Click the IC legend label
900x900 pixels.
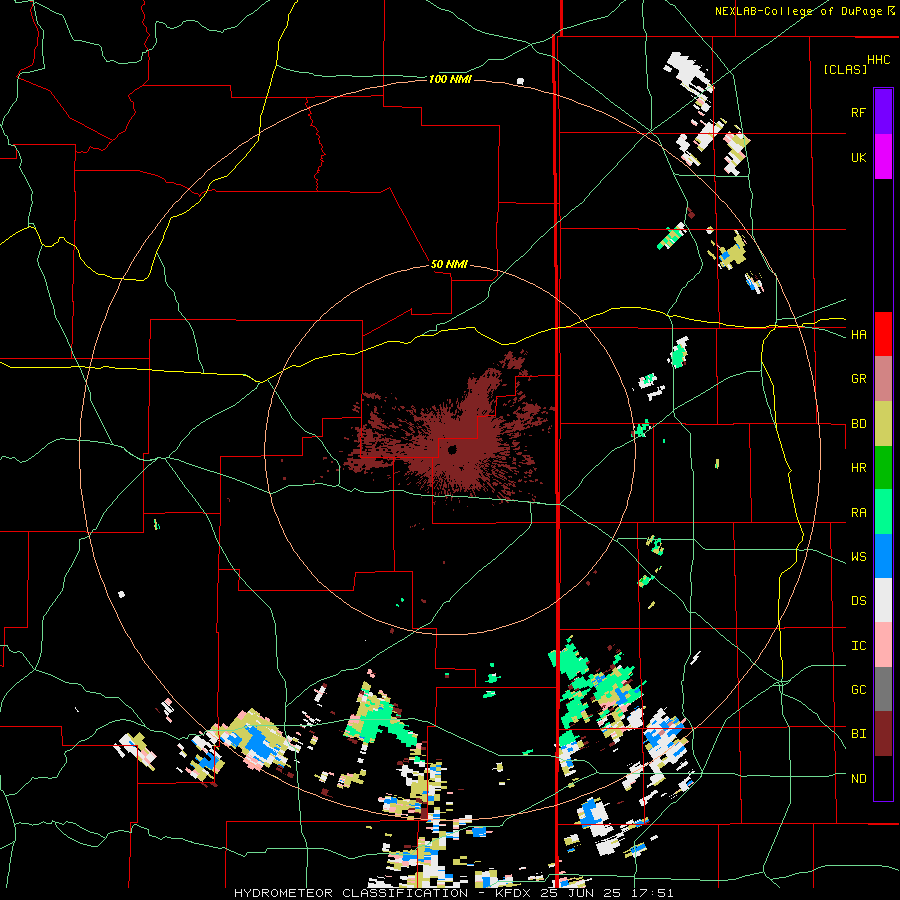pyautogui.click(x=858, y=646)
